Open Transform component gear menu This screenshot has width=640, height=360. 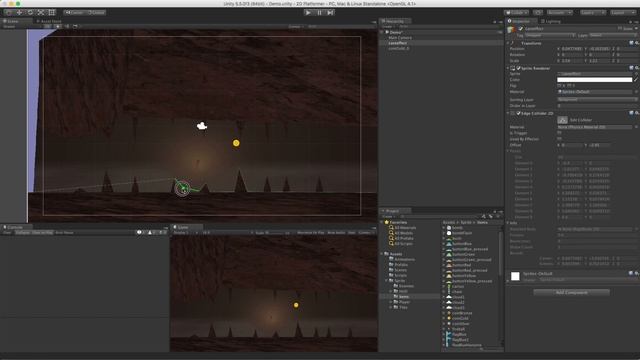click(637, 43)
